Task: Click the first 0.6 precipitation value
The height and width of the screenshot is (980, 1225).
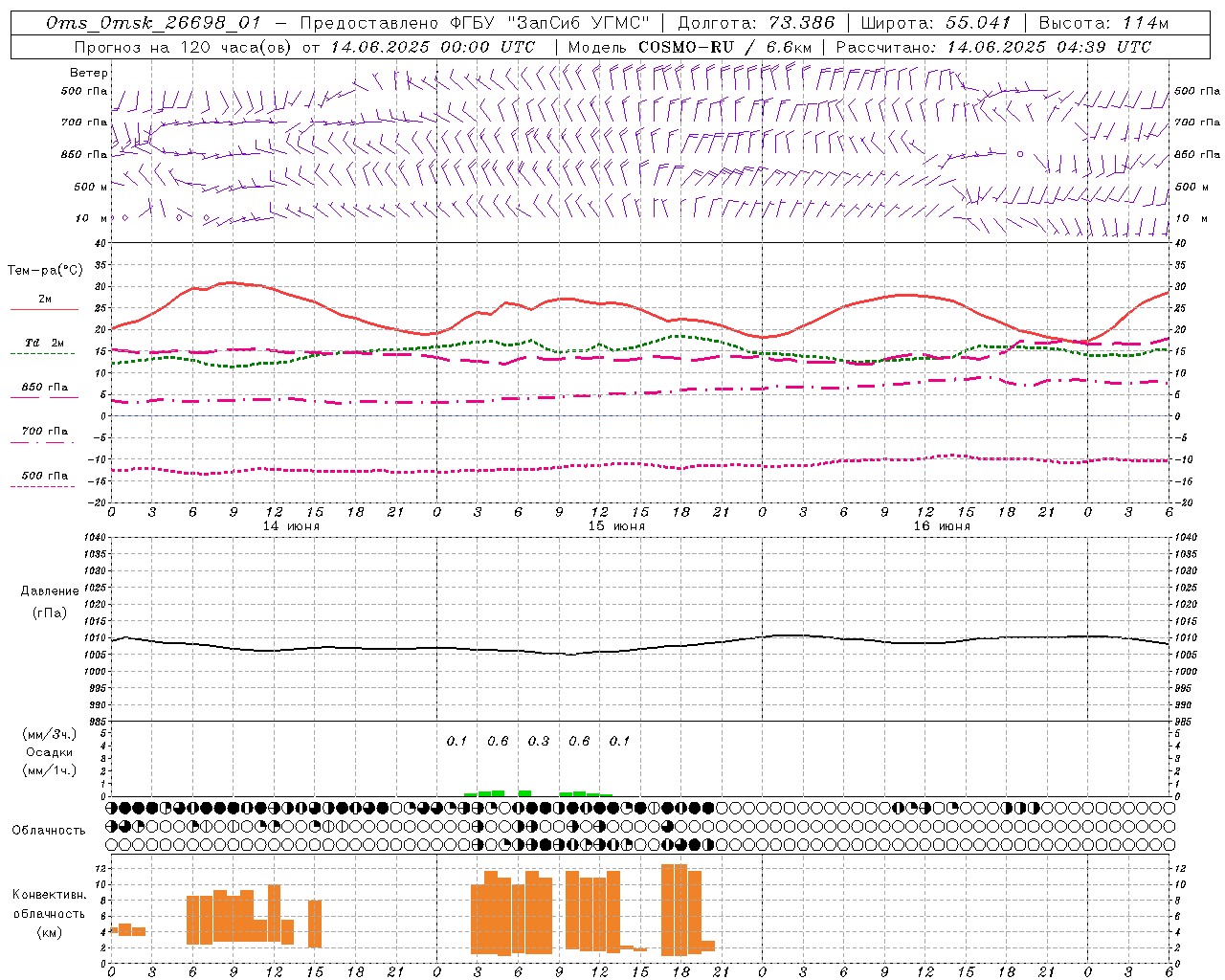Action: (x=498, y=742)
